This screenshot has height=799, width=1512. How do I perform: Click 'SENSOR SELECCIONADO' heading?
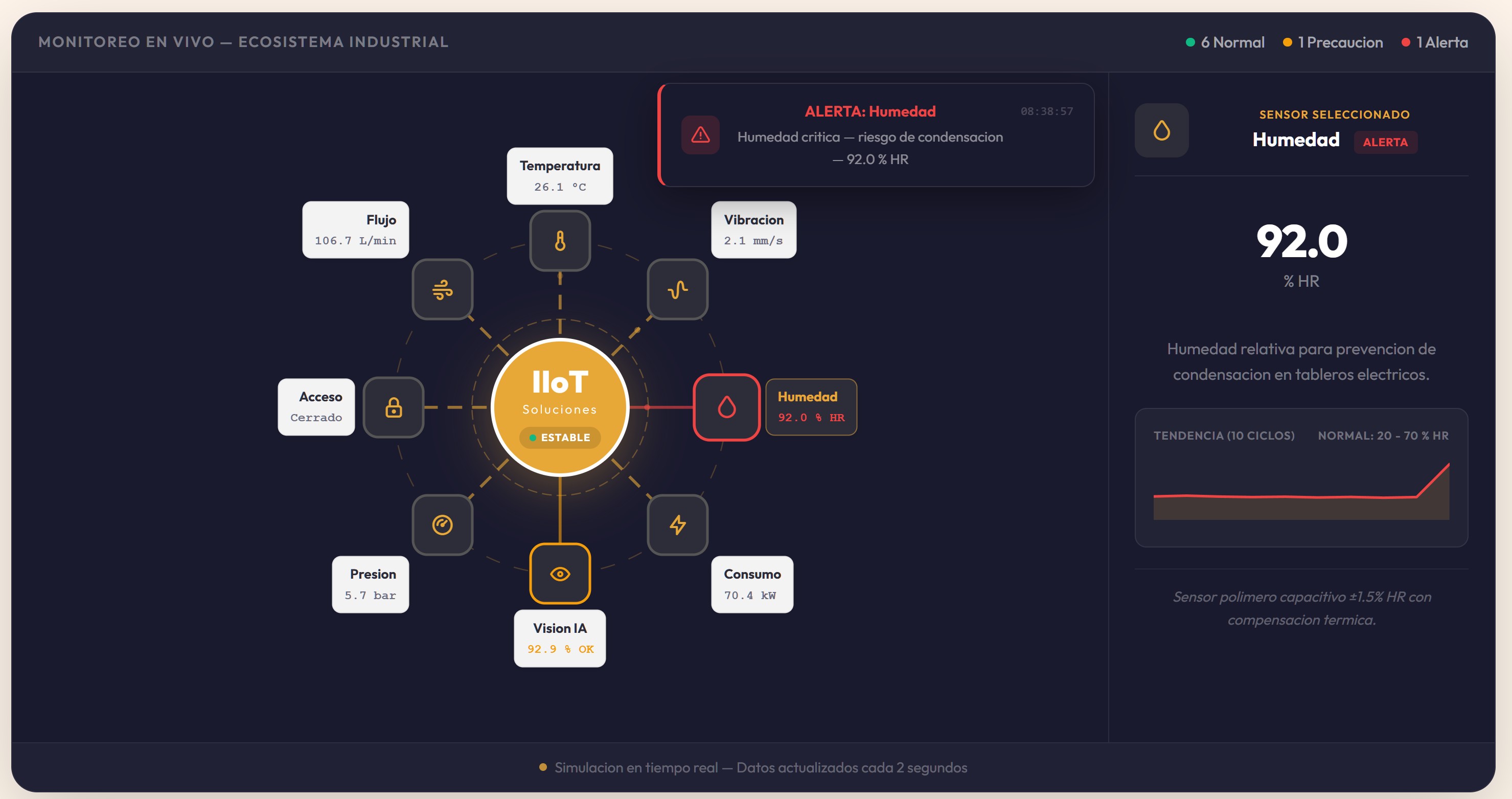[1334, 115]
